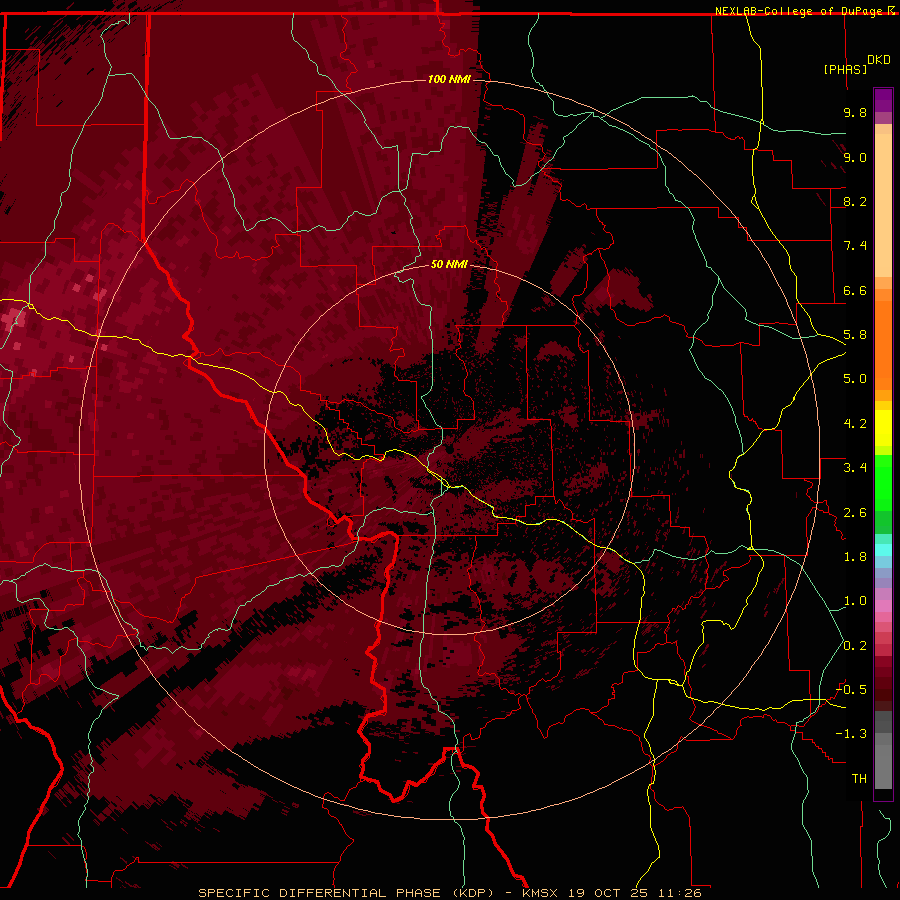Click the 1.8 scale value
Image resolution: width=900 pixels, height=900 pixels.
(855, 557)
